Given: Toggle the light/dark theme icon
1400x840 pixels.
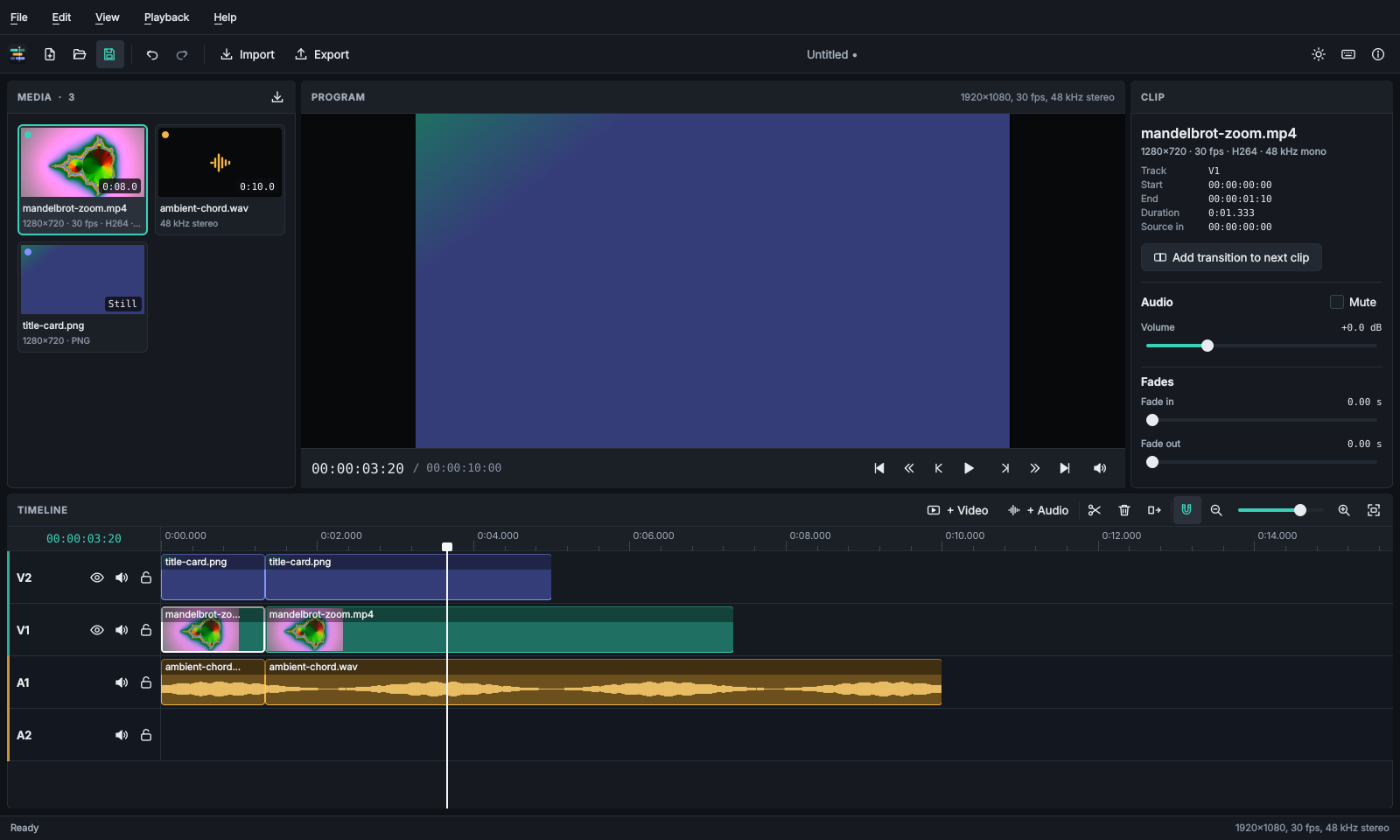Looking at the screenshot, I should click(x=1319, y=54).
